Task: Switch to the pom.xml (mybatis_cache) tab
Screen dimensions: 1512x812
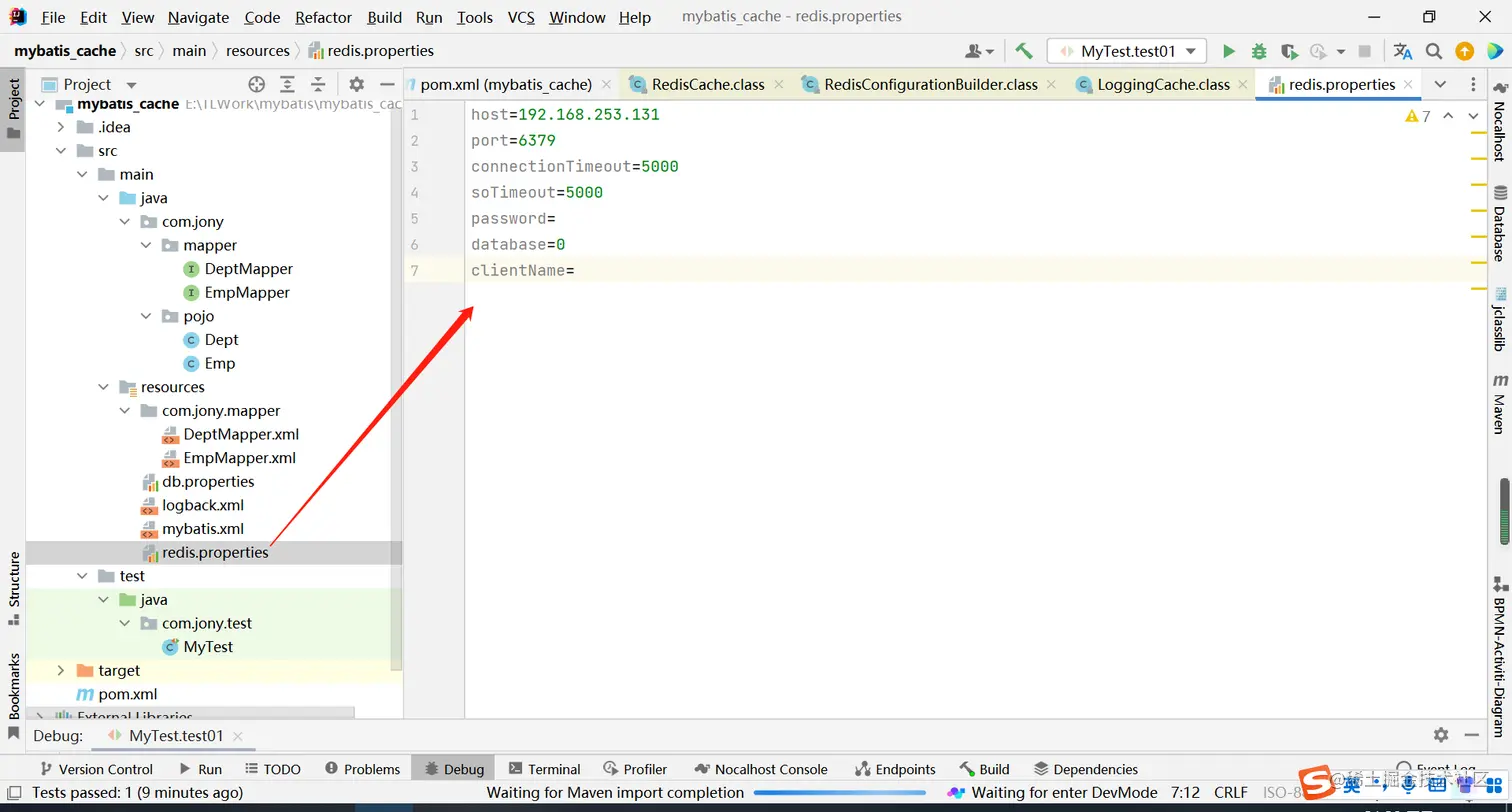Action: coord(506,84)
